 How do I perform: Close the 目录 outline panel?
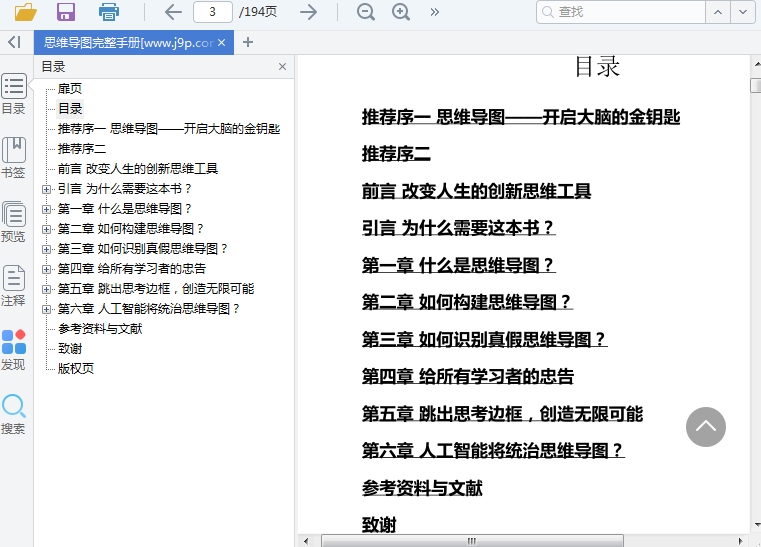(x=282, y=66)
